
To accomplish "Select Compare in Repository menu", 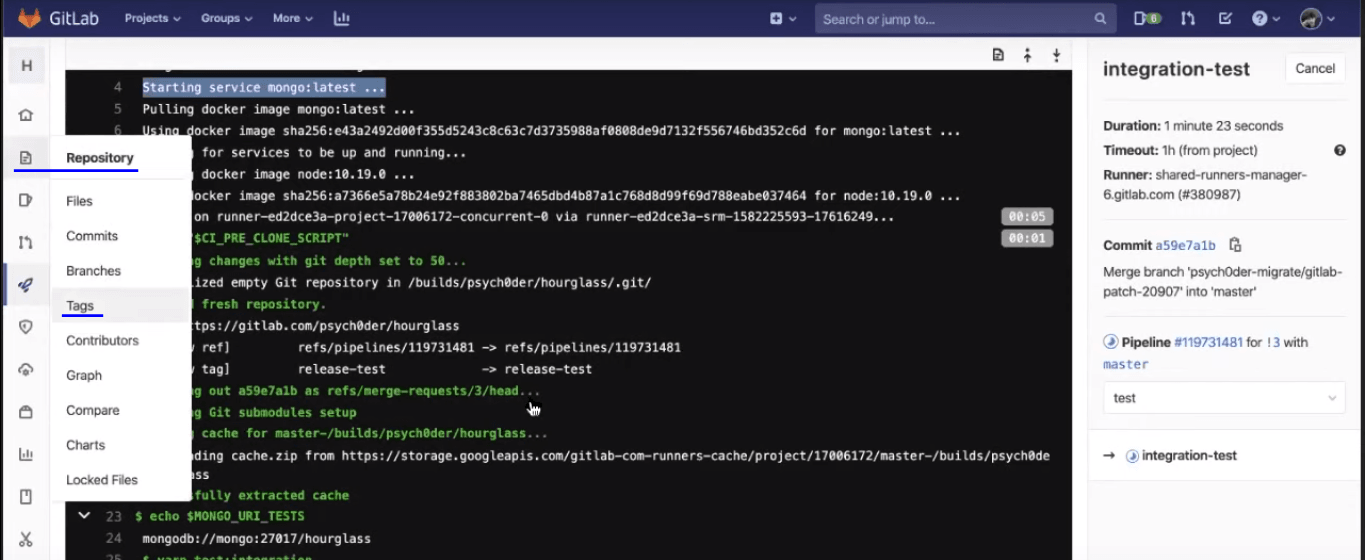I will [x=93, y=410].
